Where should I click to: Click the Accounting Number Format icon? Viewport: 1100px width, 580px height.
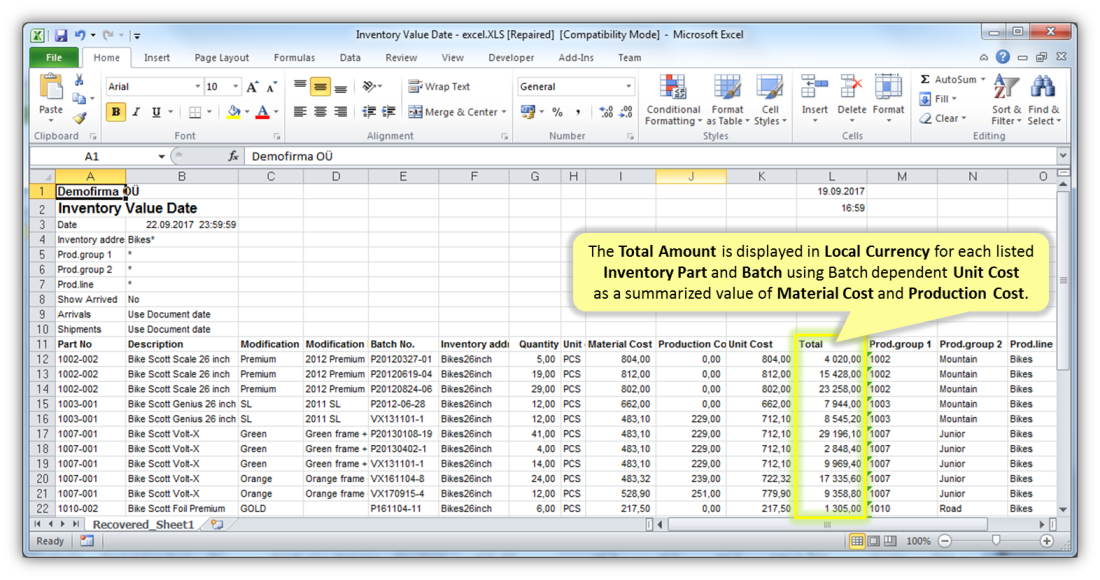[x=528, y=112]
